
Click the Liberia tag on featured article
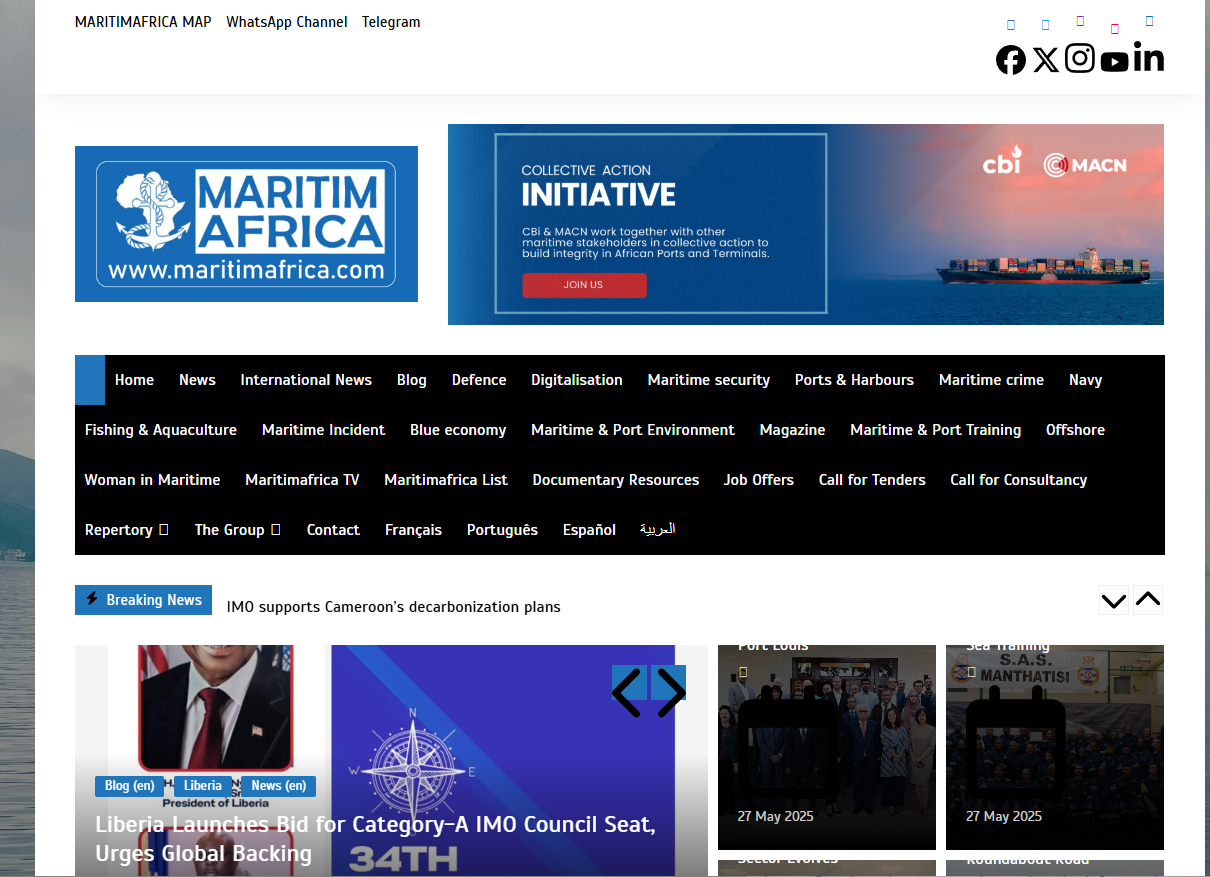pyautogui.click(x=203, y=786)
